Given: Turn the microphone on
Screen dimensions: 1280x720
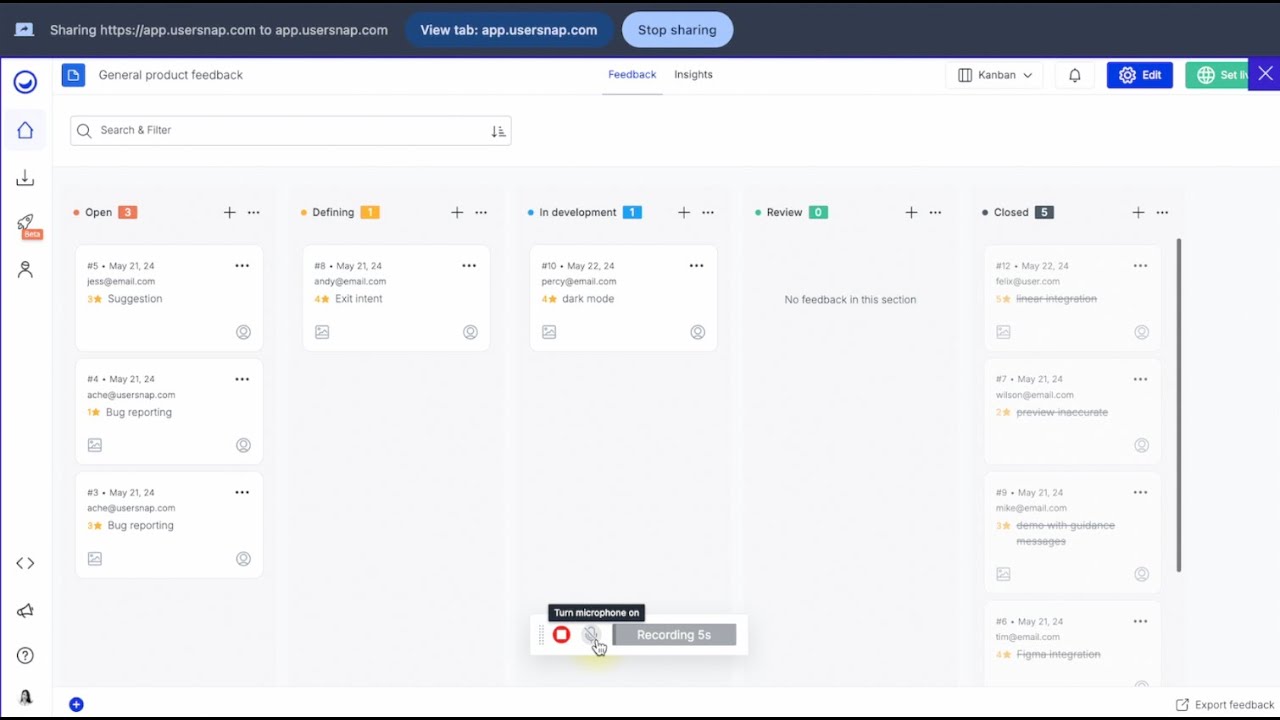Looking at the screenshot, I should (592, 635).
